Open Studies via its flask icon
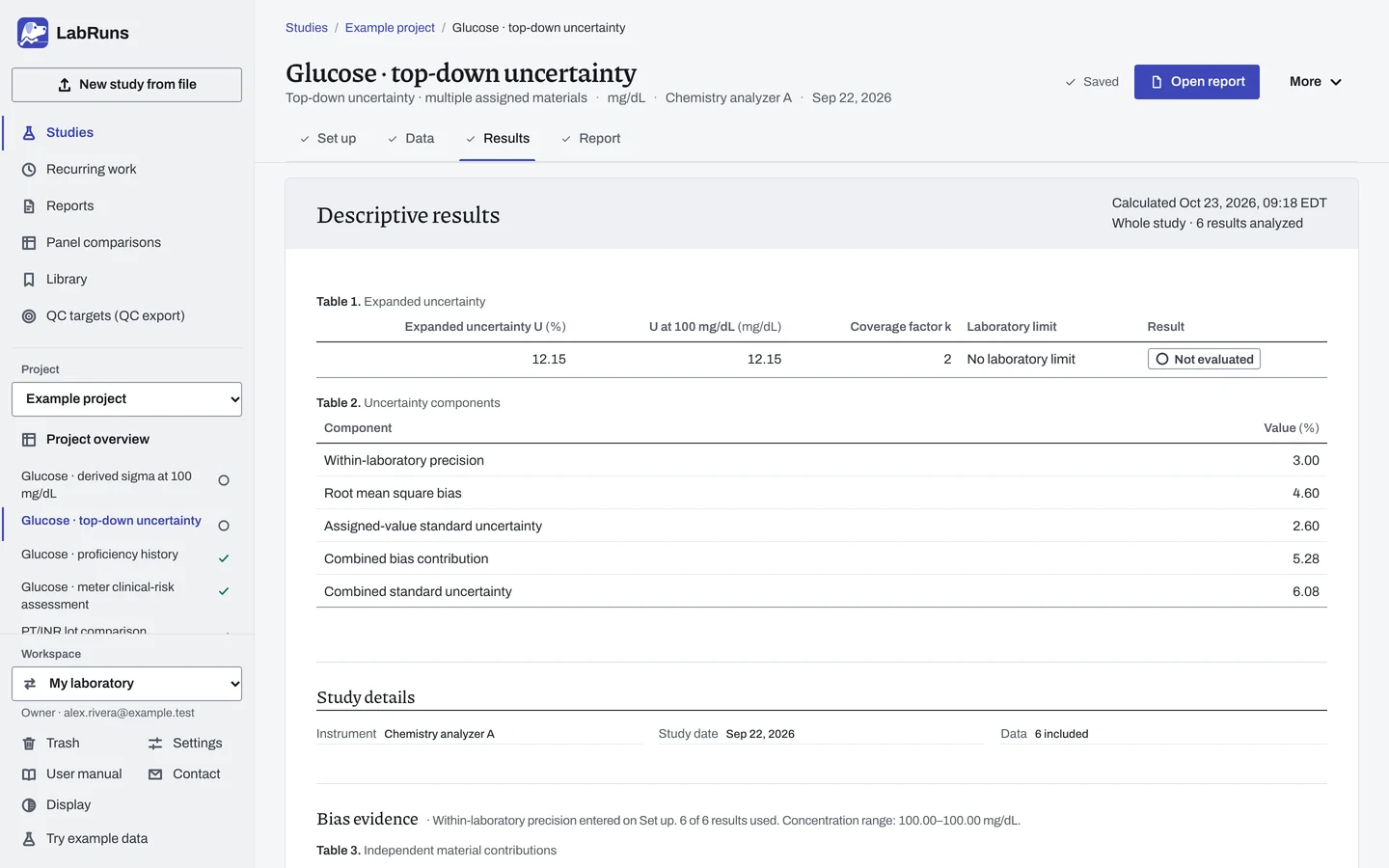 [x=29, y=133]
